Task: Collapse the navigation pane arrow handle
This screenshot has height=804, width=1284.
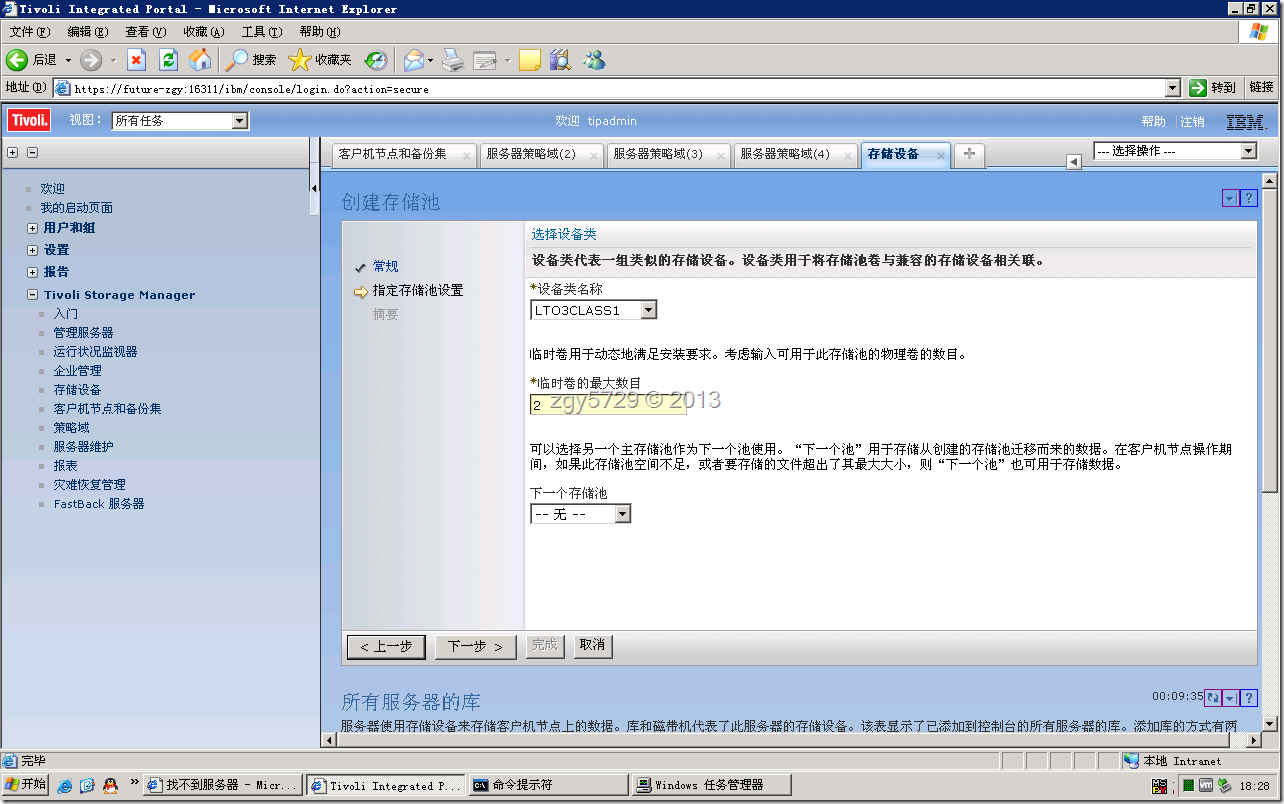Action: pos(314,188)
